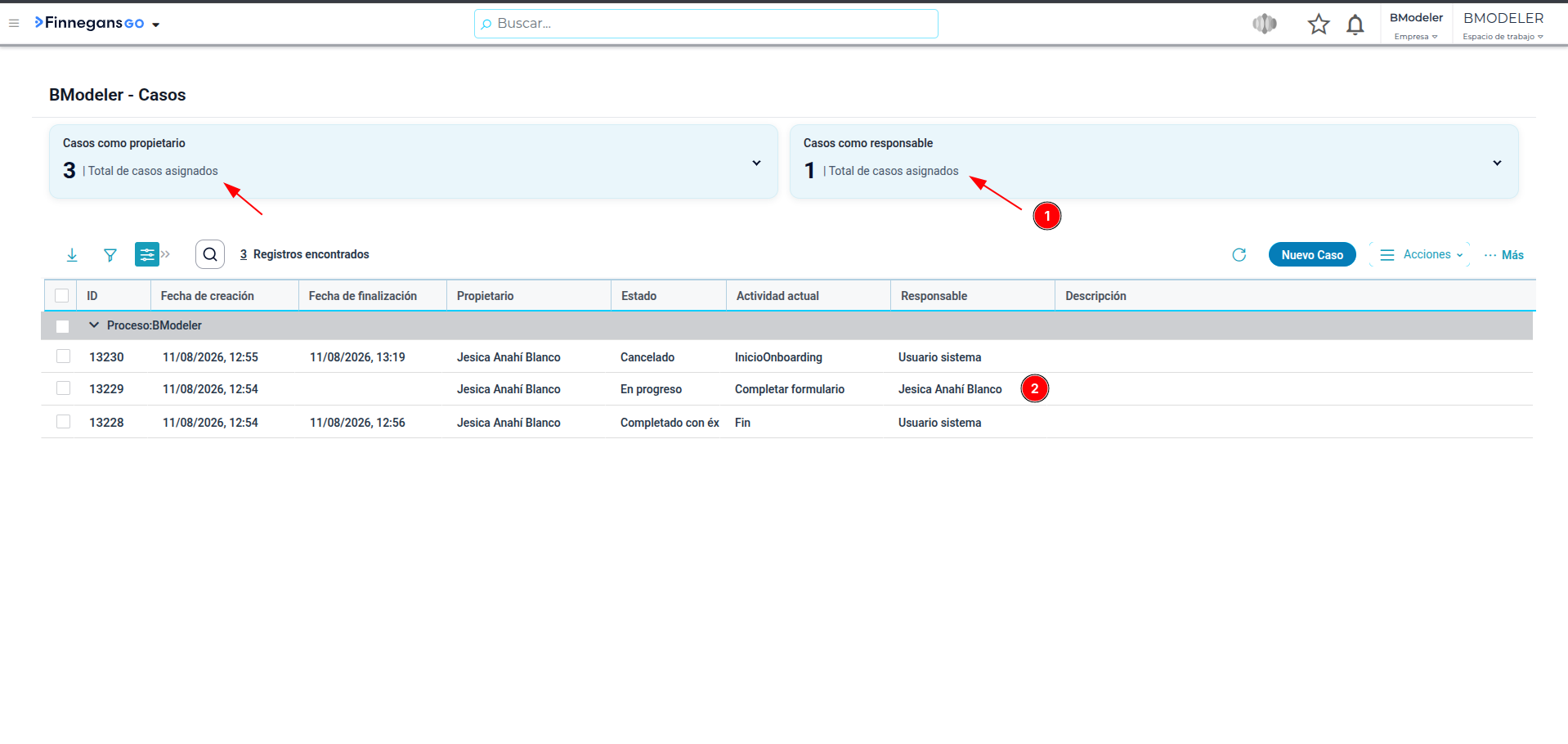1568x744 pixels.
Task: Click the Responsable cell Jesica Anahí Blanco
Action: 950,389
